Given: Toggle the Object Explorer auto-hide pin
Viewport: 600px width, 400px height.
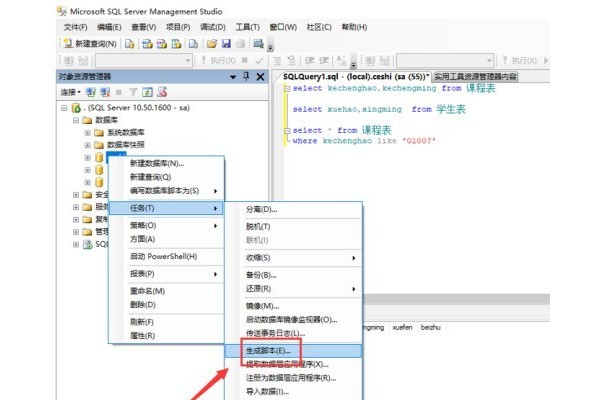Looking at the screenshot, I should pyautogui.click(x=246, y=77).
